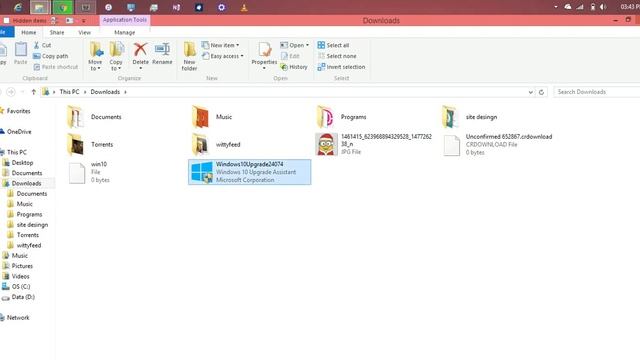Click the red Delete icon
Image resolution: width=640 pixels, height=360 pixels.
coord(140,49)
